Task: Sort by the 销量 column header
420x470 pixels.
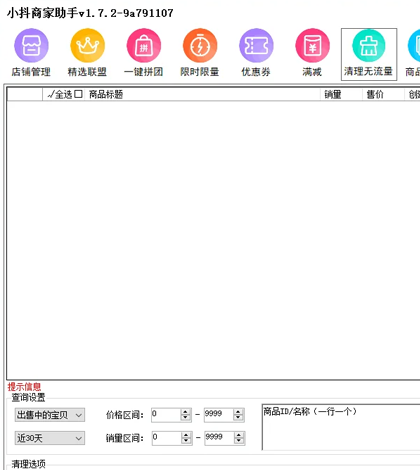Action: [333, 94]
